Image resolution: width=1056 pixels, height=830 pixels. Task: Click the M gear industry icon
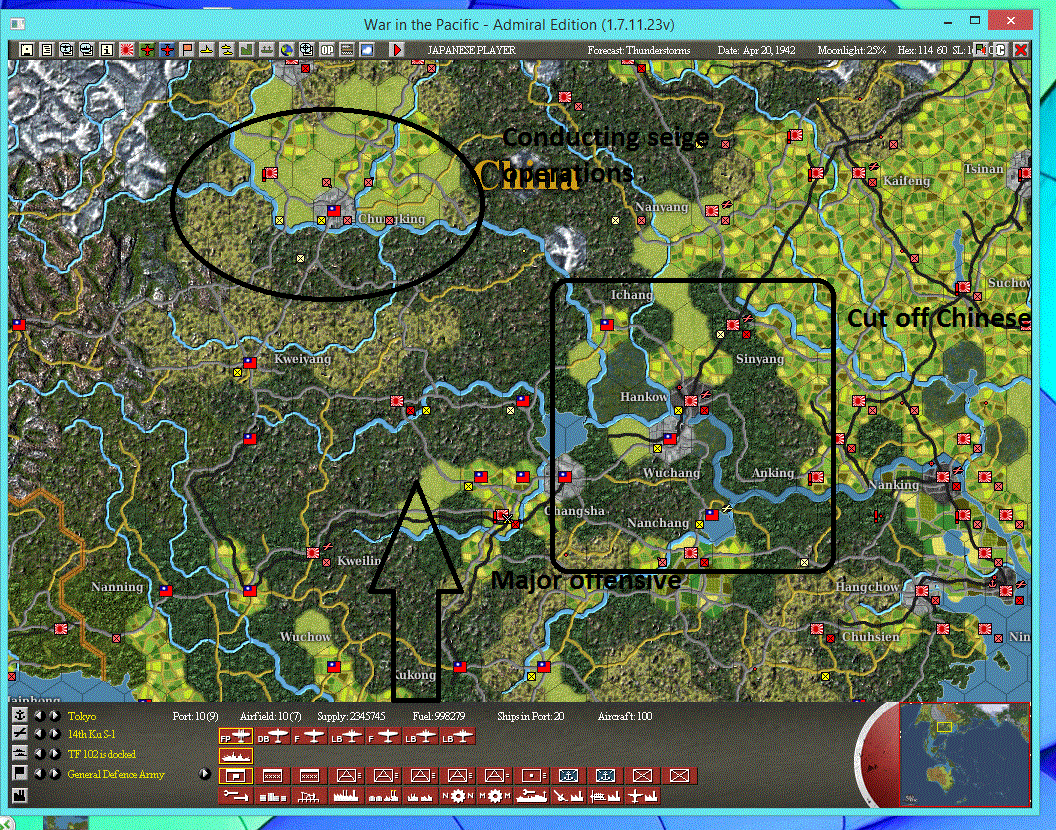tap(494, 796)
